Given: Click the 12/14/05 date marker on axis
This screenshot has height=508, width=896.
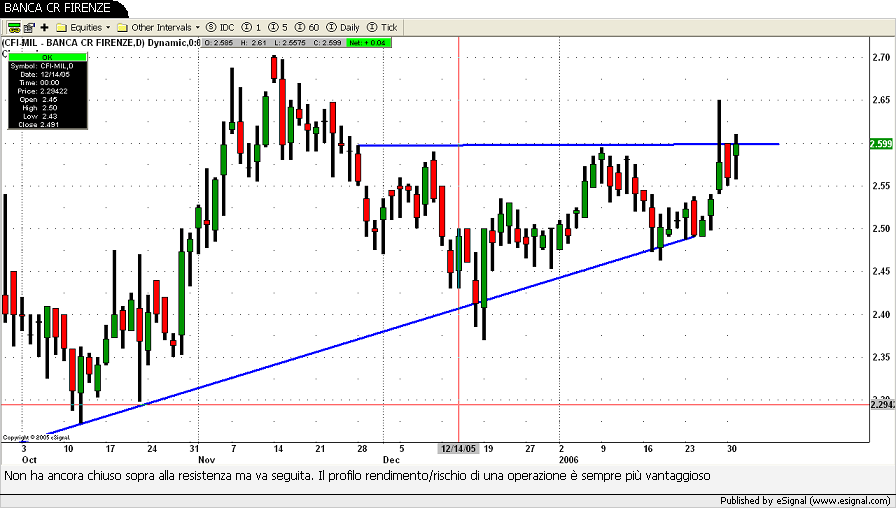Looking at the screenshot, I should [x=458, y=449].
